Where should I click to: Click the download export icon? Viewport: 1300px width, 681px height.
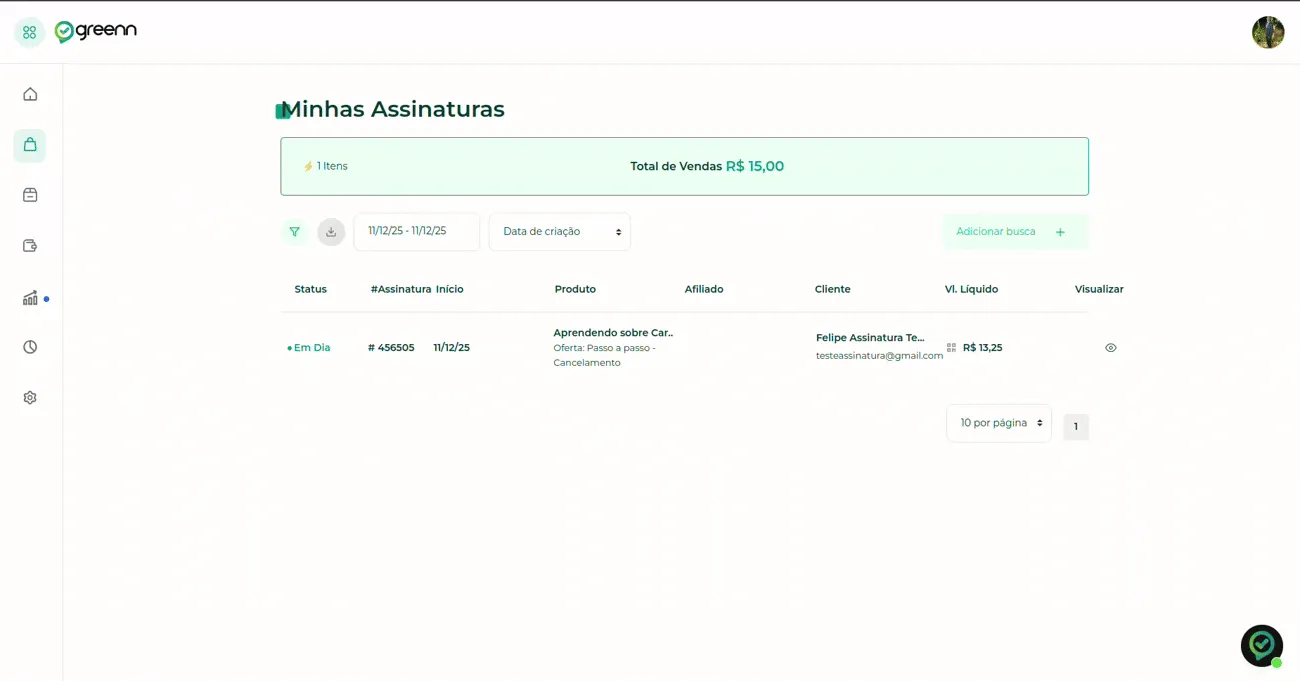coord(331,232)
